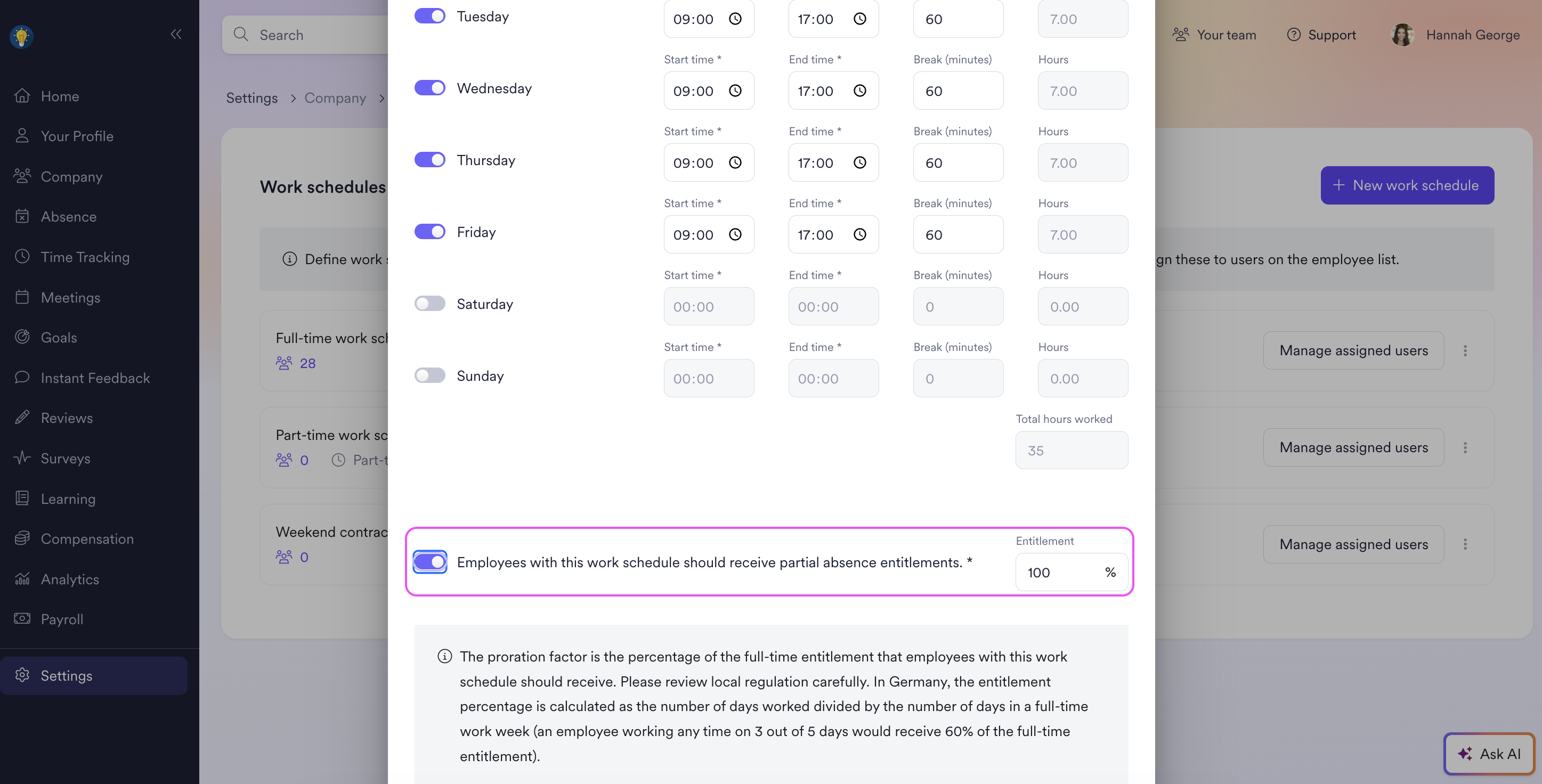Toggle Saturday working day on
The image size is (1542, 784).
coord(430,304)
